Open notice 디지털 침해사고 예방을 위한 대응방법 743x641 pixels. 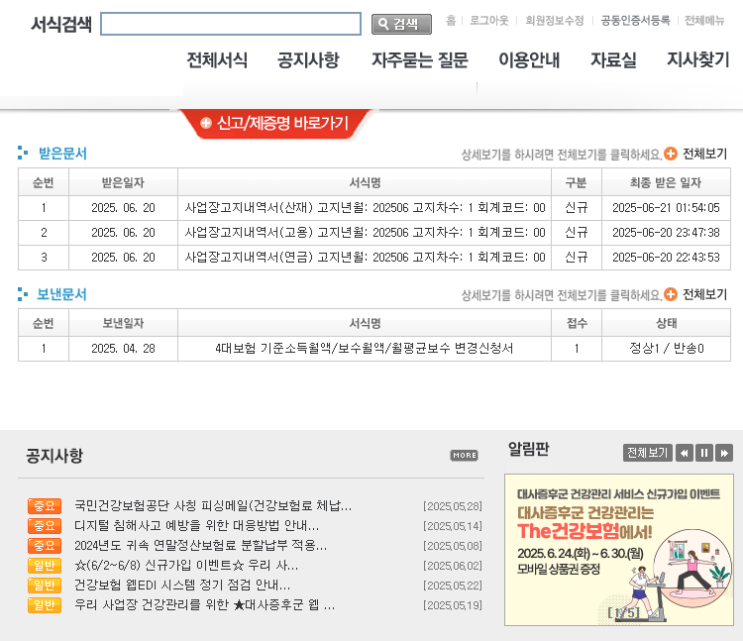click(x=197, y=526)
